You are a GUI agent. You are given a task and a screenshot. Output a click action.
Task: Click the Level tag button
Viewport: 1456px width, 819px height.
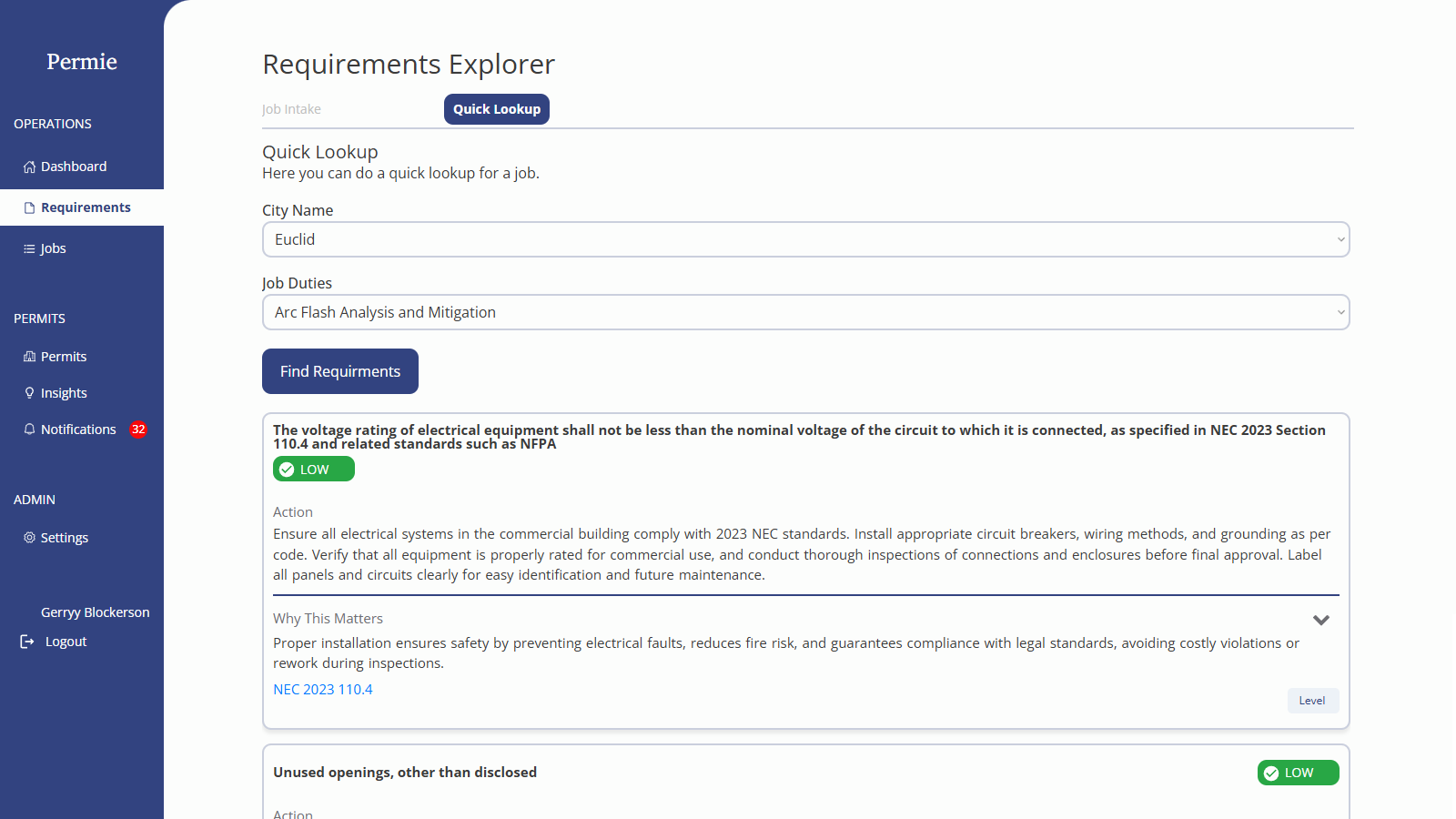tap(1312, 701)
